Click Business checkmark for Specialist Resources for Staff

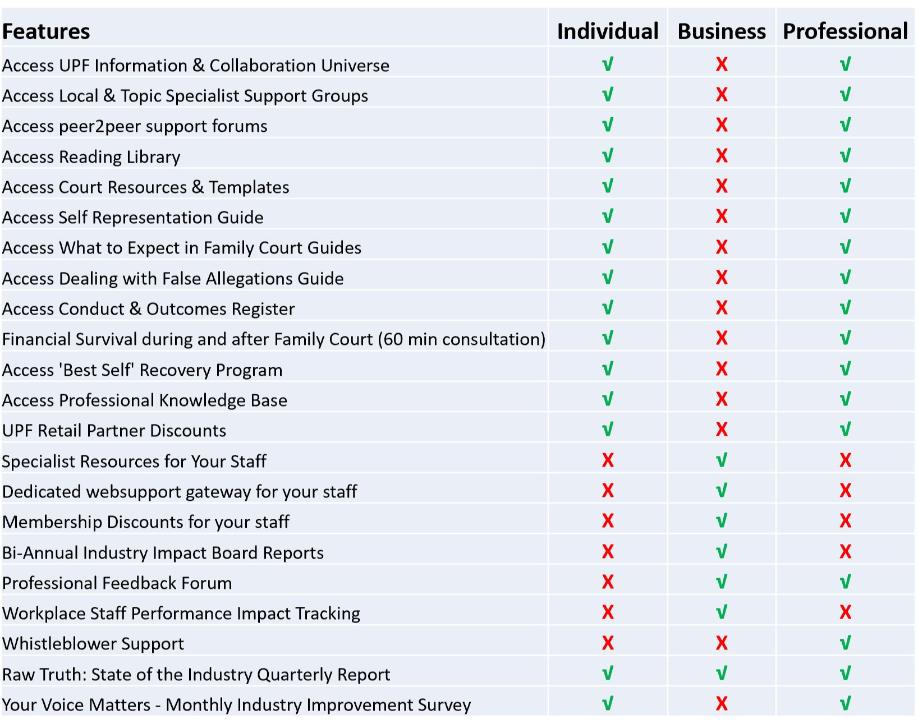point(721,461)
